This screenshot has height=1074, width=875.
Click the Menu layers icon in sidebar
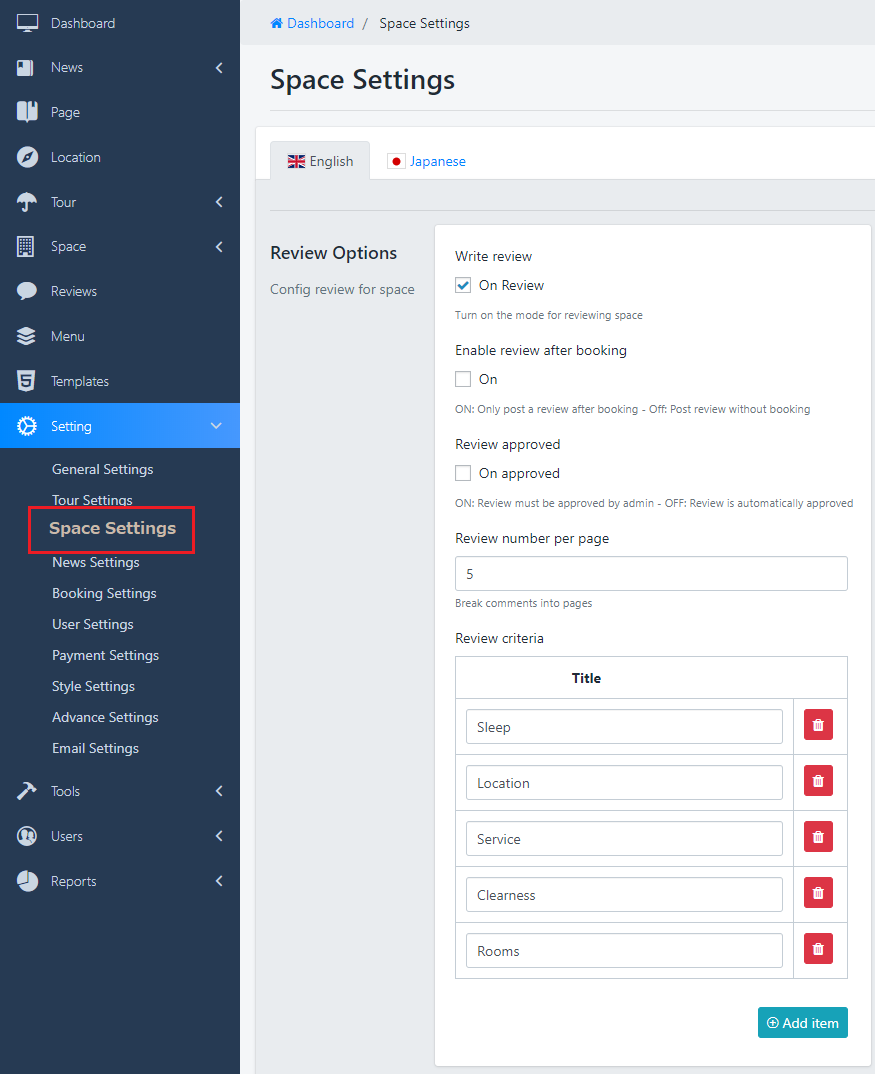tap(27, 336)
